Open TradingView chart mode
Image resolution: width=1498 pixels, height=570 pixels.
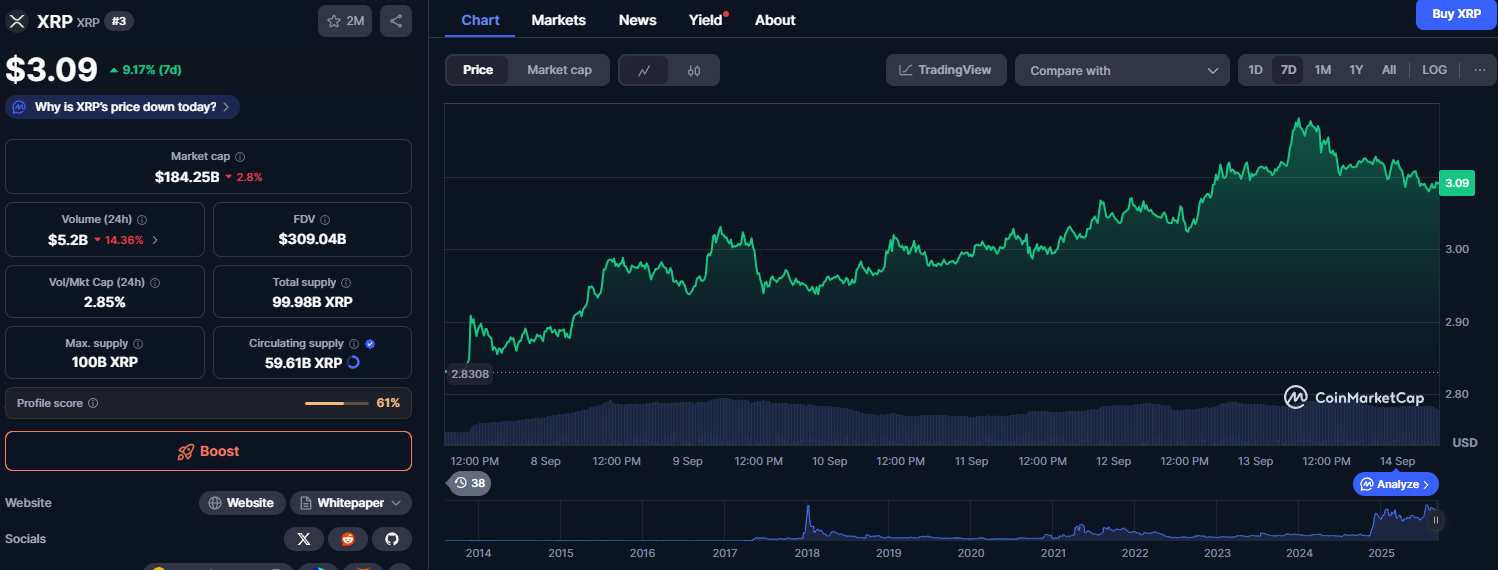click(x=946, y=70)
